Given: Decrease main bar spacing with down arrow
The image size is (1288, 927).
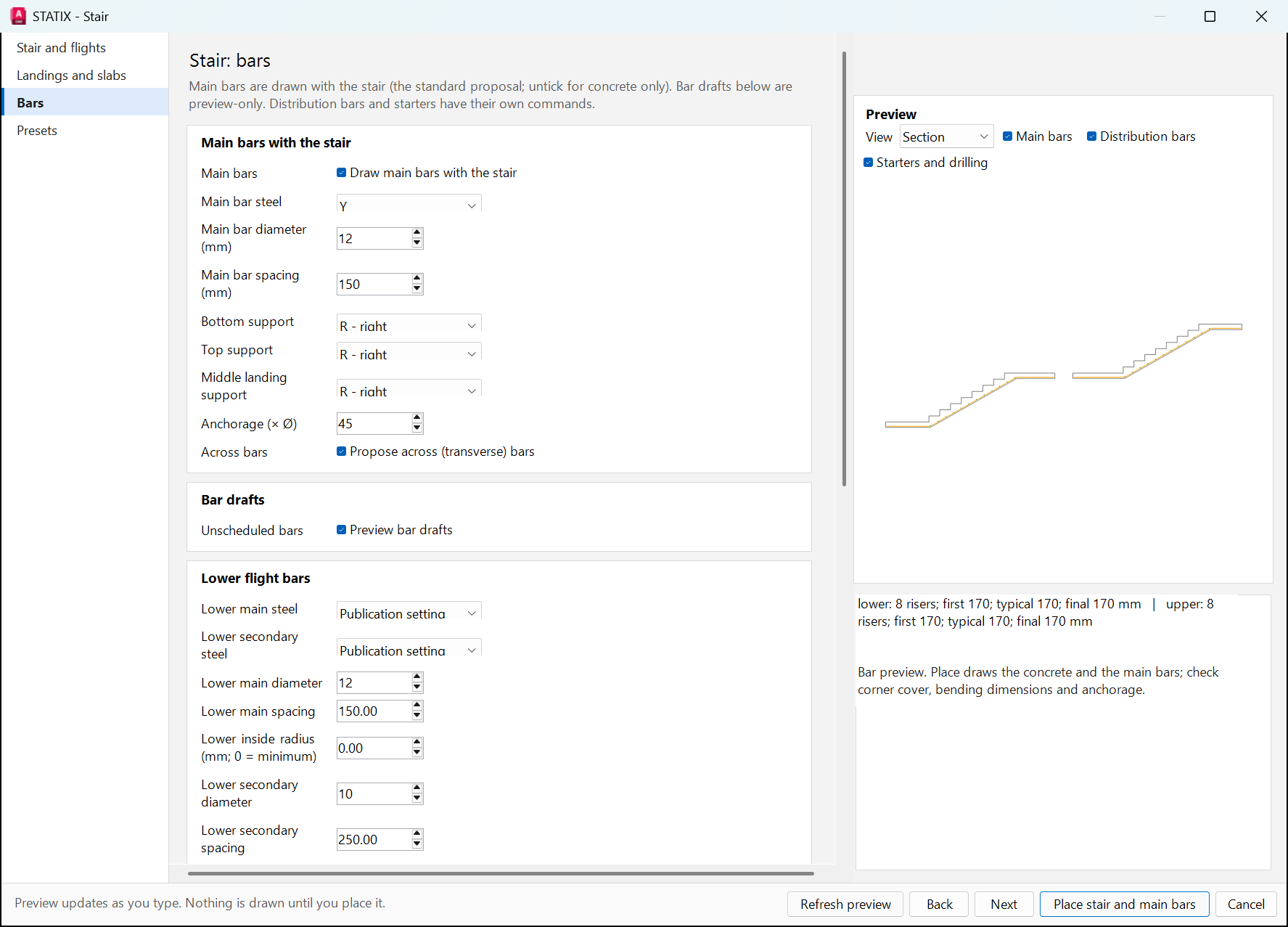Looking at the screenshot, I should pos(417,289).
